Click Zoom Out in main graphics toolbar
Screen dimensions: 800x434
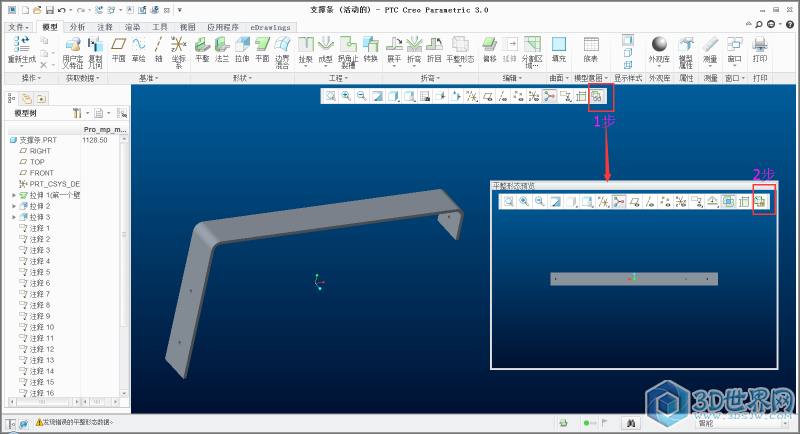pyautogui.click(x=362, y=96)
